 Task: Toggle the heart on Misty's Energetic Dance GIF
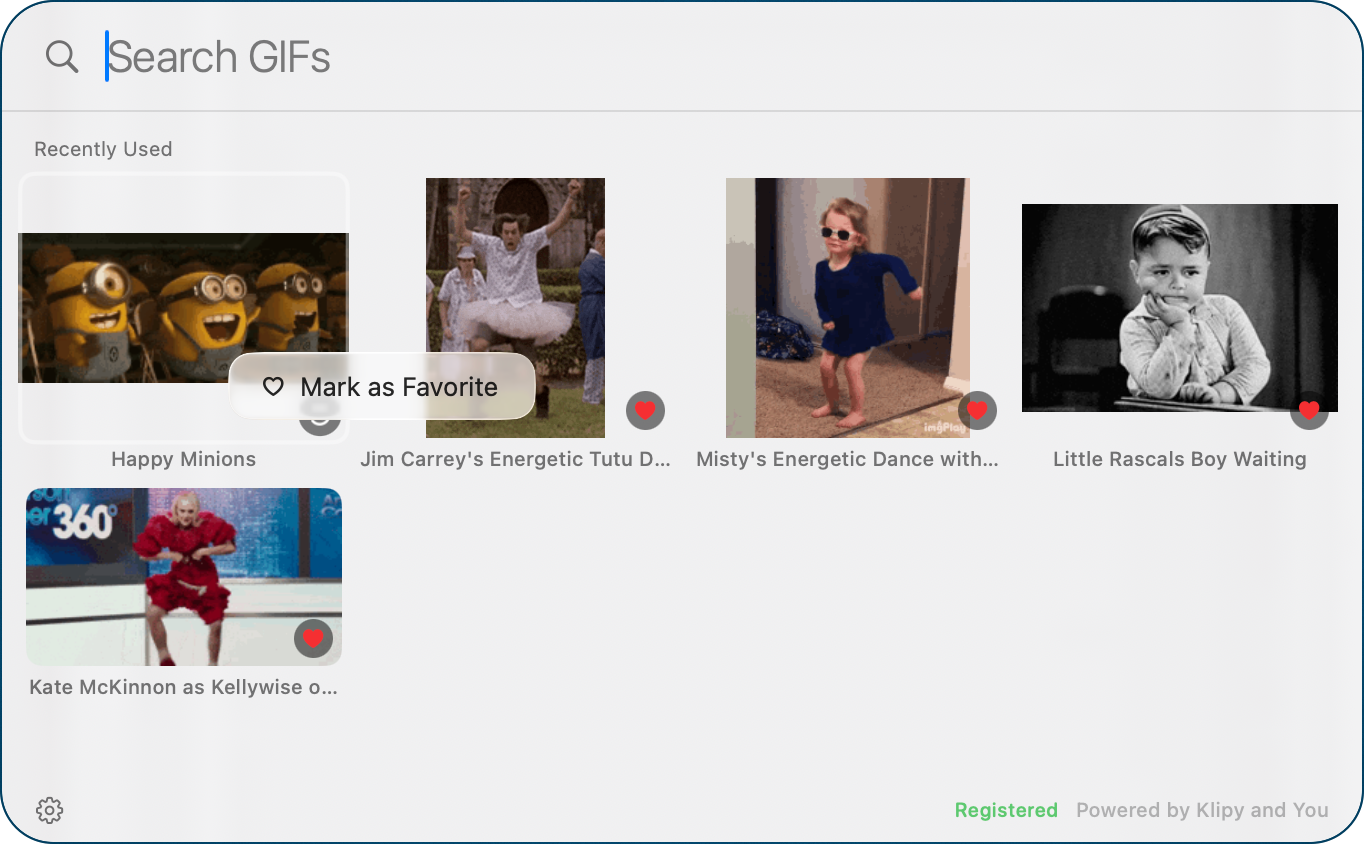point(978,410)
